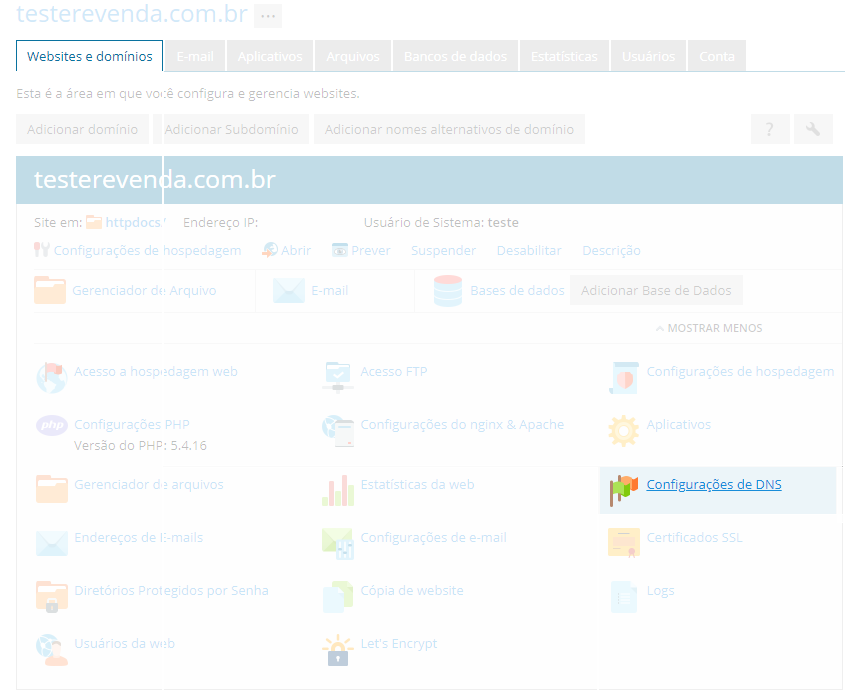This screenshot has width=845, height=693.
Task: Click the Aplicativos gear icon
Action: (x=624, y=431)
